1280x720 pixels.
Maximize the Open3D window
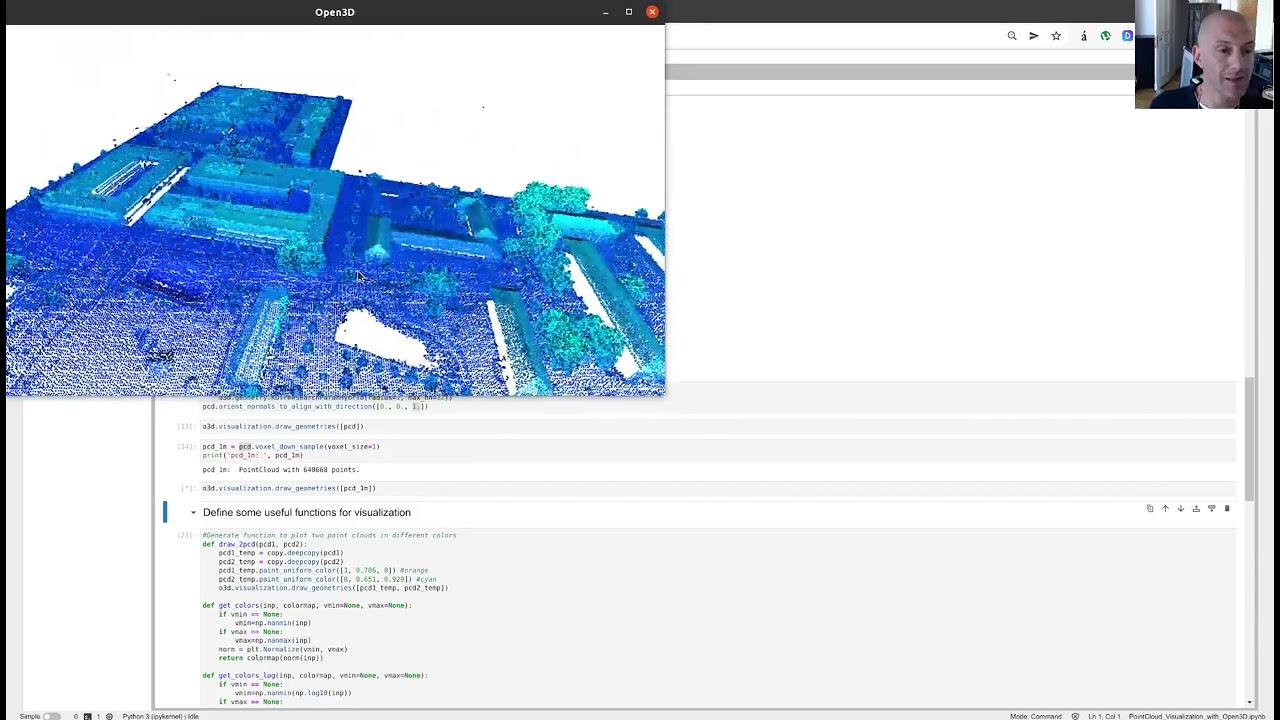click(629, 12)
